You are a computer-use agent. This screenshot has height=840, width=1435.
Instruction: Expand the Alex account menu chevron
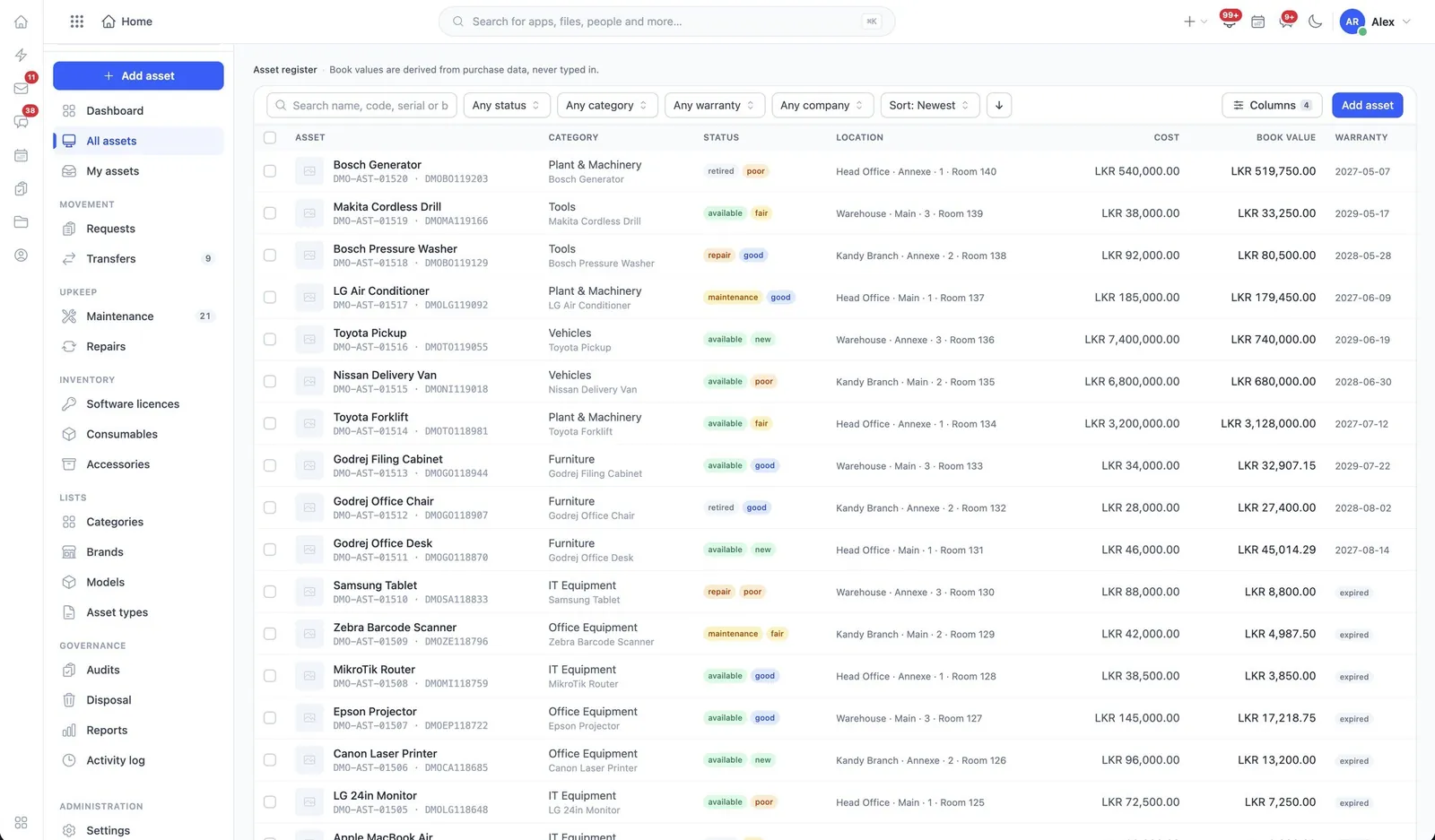[x=1406, y=22]
